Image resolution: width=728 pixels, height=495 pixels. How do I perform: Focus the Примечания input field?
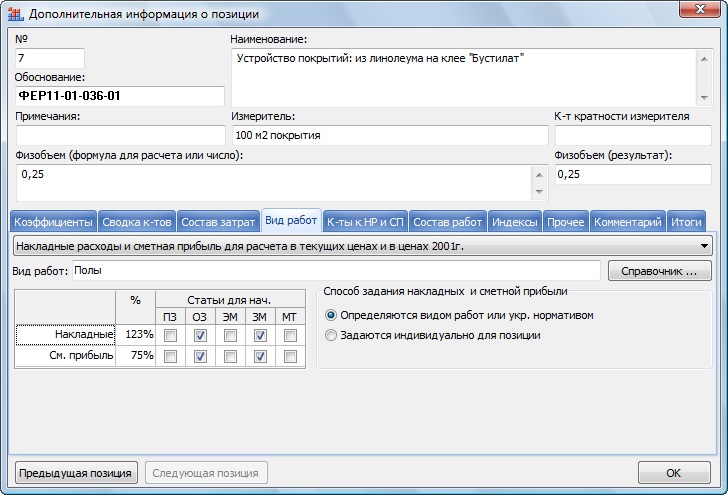[120, 136]
